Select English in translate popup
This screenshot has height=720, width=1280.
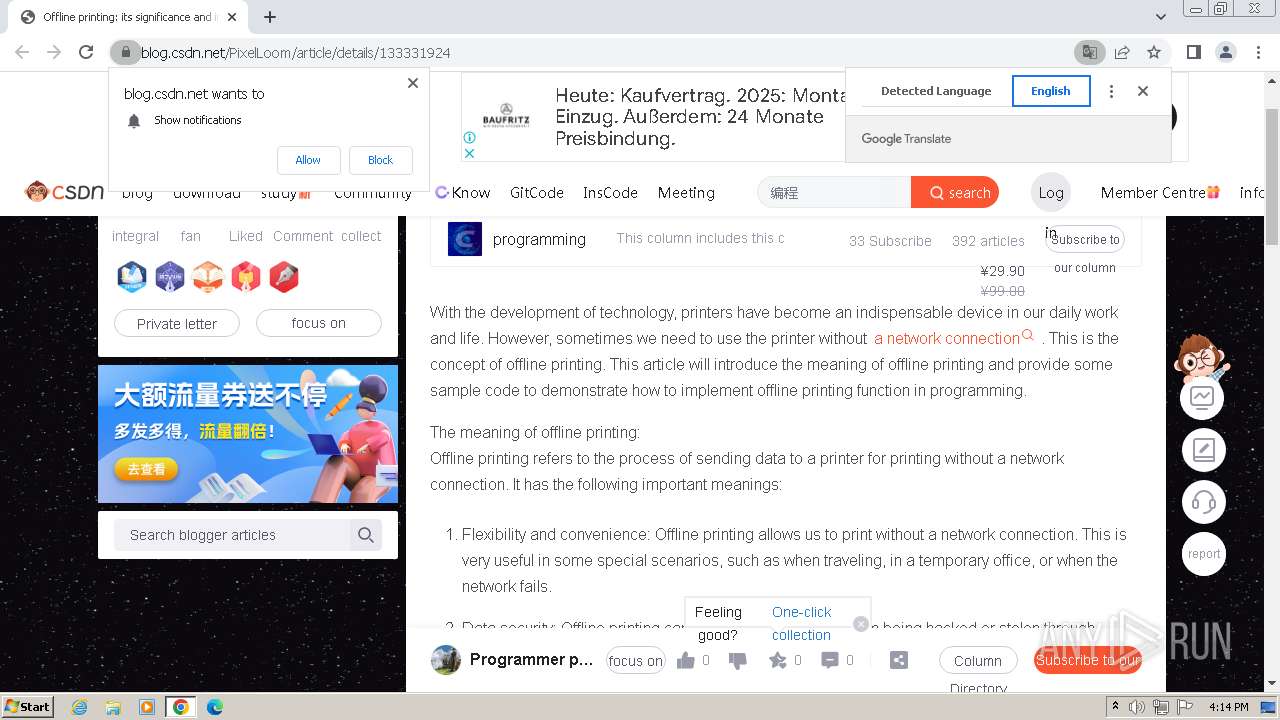1051,91
